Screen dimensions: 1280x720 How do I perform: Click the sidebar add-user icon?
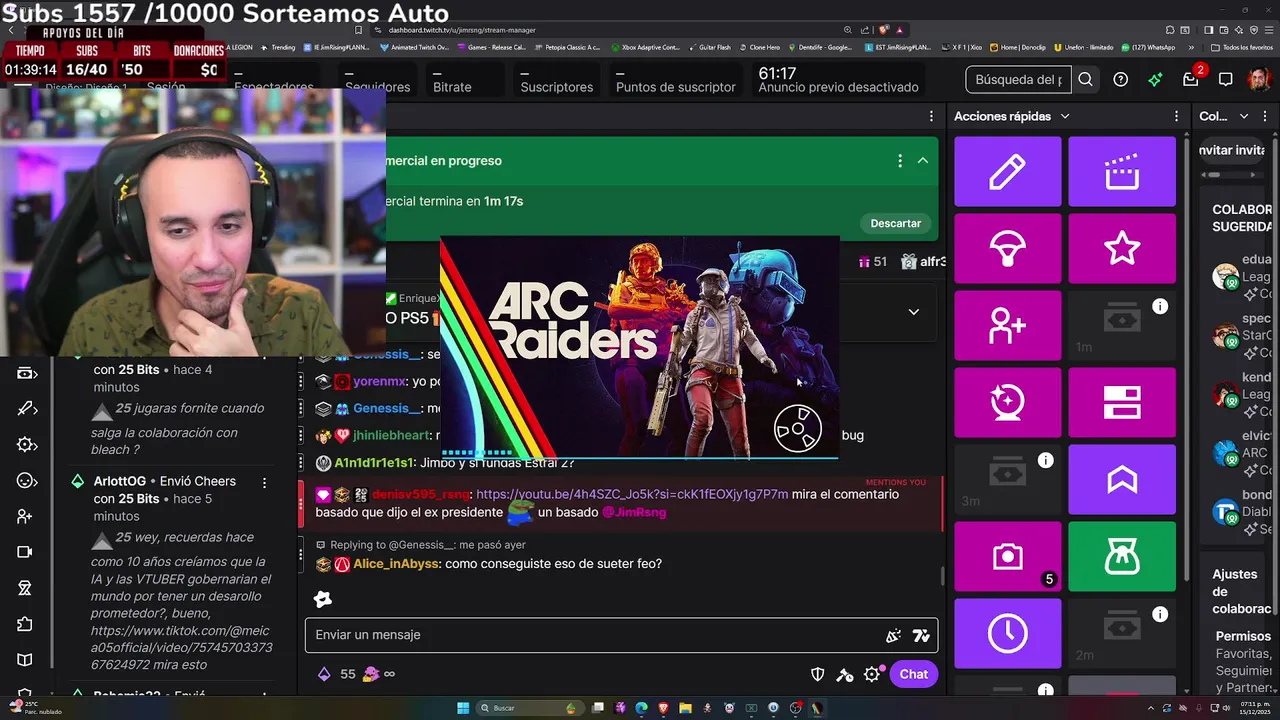click(25, 517)
